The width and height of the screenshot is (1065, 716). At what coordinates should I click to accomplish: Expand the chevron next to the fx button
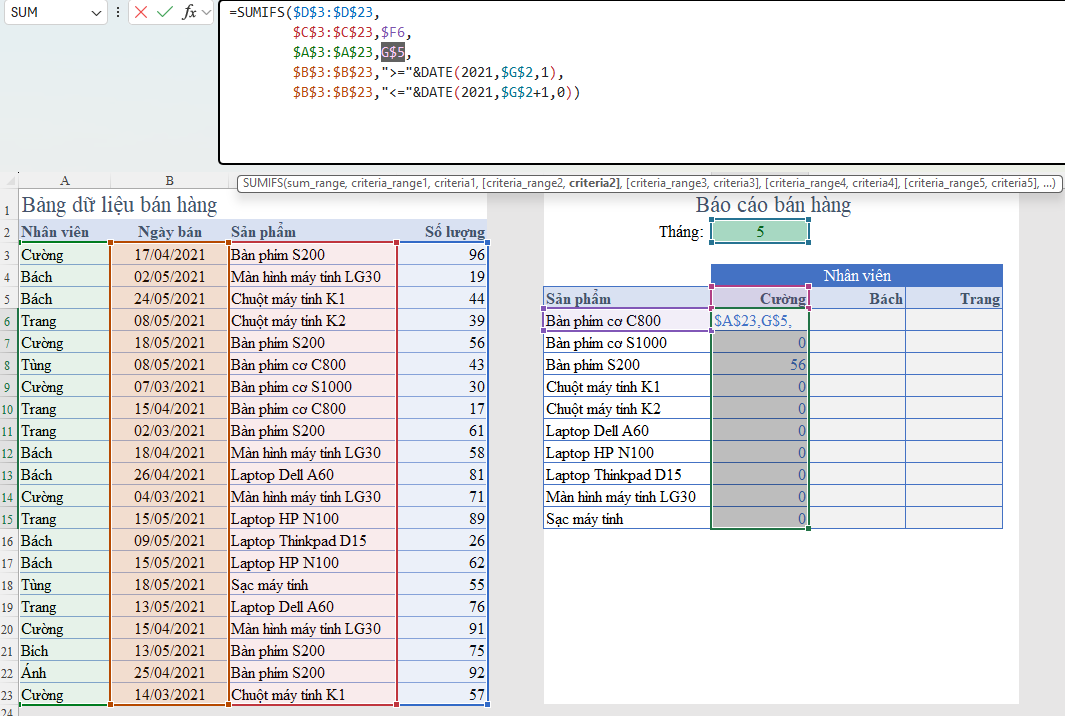206,13
